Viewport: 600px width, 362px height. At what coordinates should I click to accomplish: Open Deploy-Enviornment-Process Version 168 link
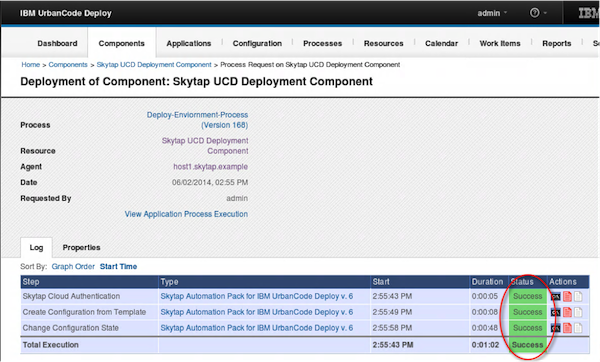coord(197,120)
